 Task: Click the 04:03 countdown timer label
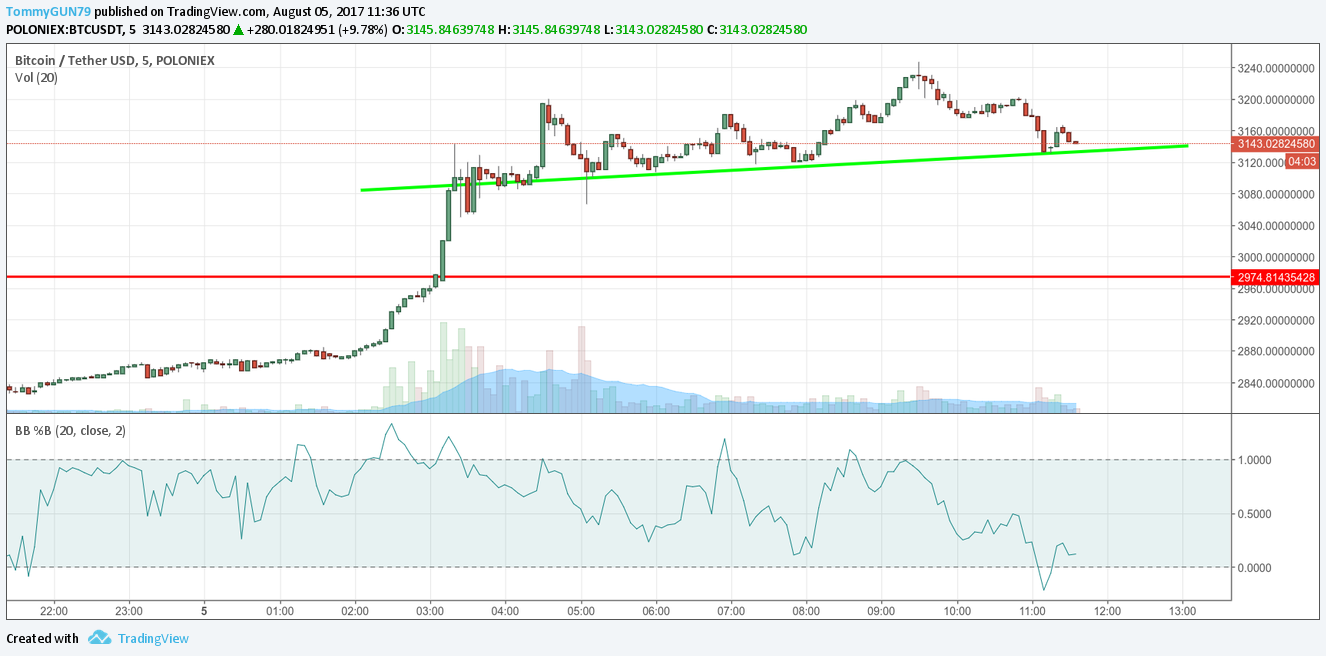pyautogui.click(x=1302, y=161)
